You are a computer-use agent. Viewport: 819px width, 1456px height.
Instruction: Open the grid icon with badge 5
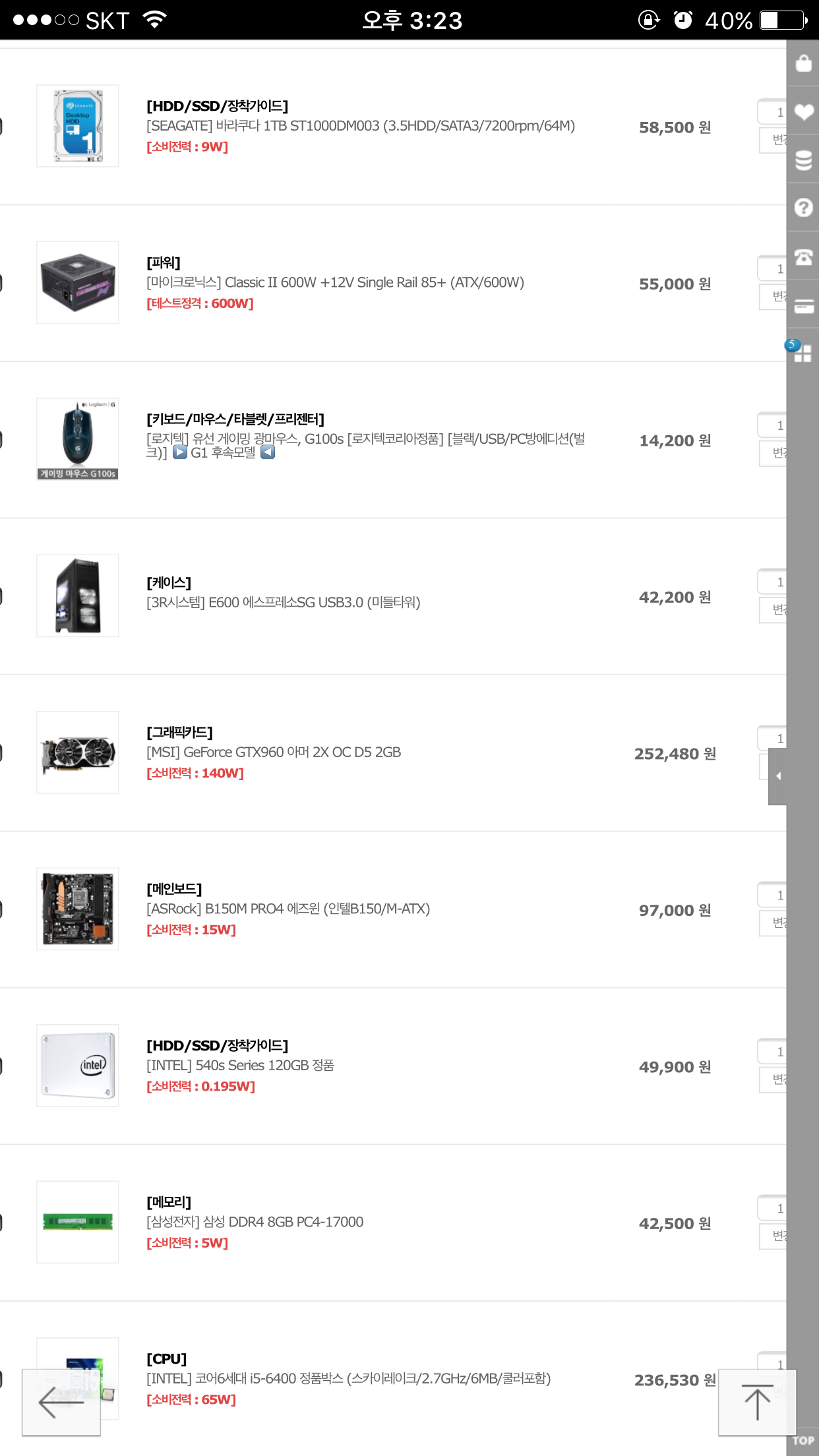(x=802, y=353)
